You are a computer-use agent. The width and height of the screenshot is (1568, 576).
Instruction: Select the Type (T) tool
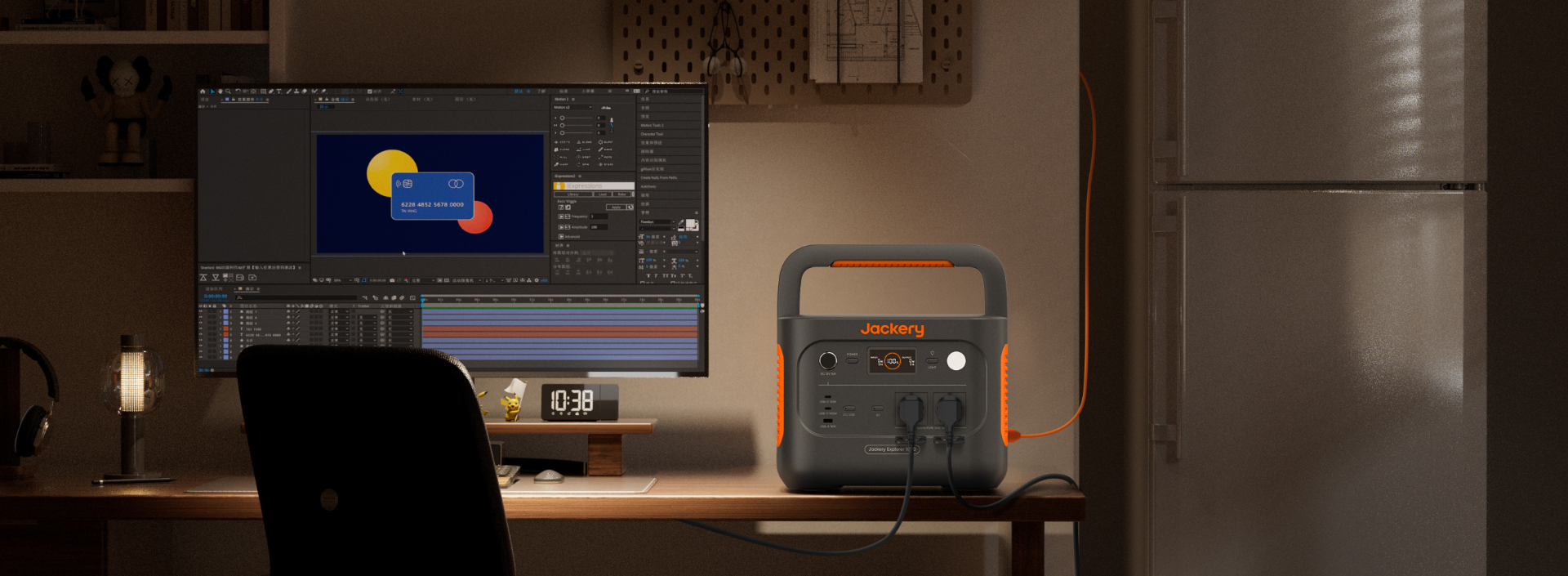pos(279,92)
